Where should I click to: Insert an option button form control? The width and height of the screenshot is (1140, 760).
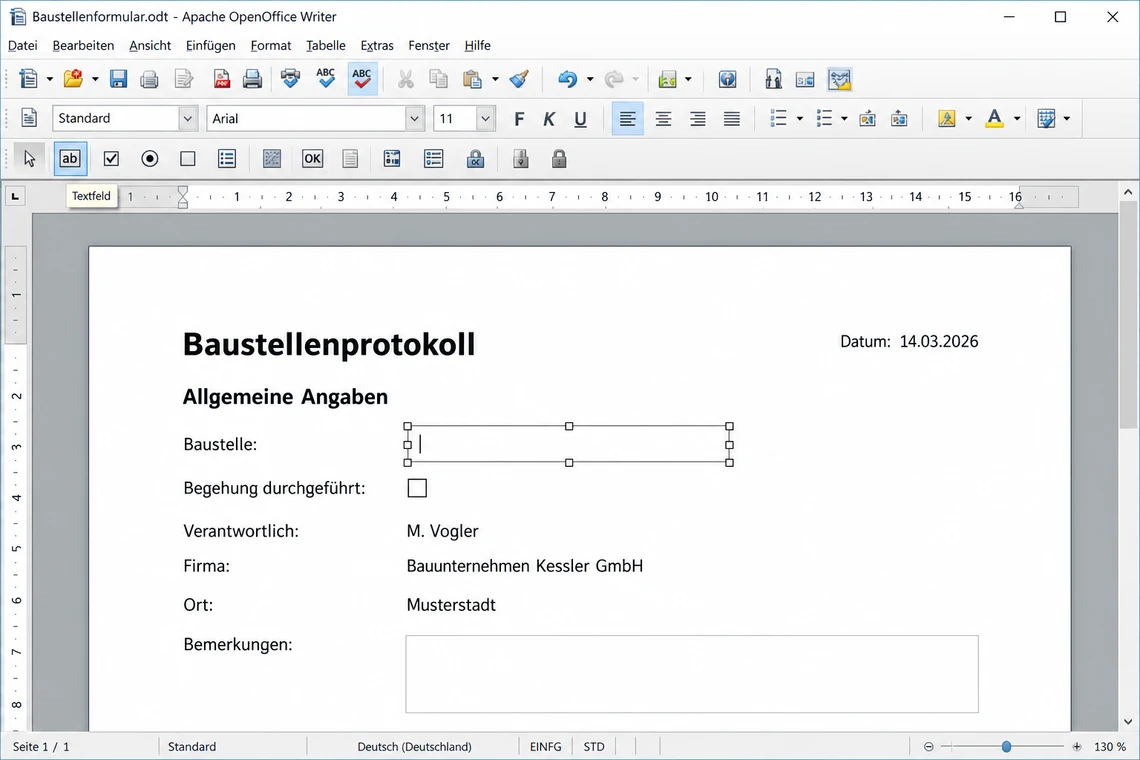pos(150,159)
